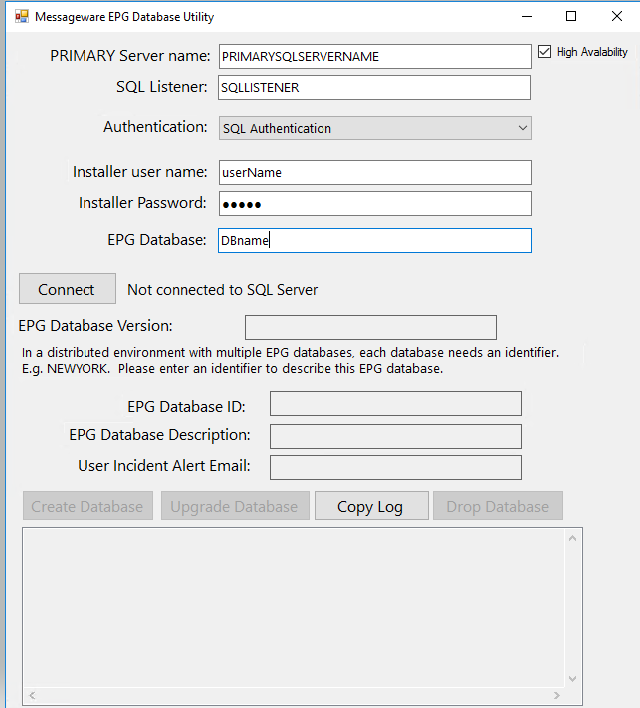Click the Drop Database button

498,506
